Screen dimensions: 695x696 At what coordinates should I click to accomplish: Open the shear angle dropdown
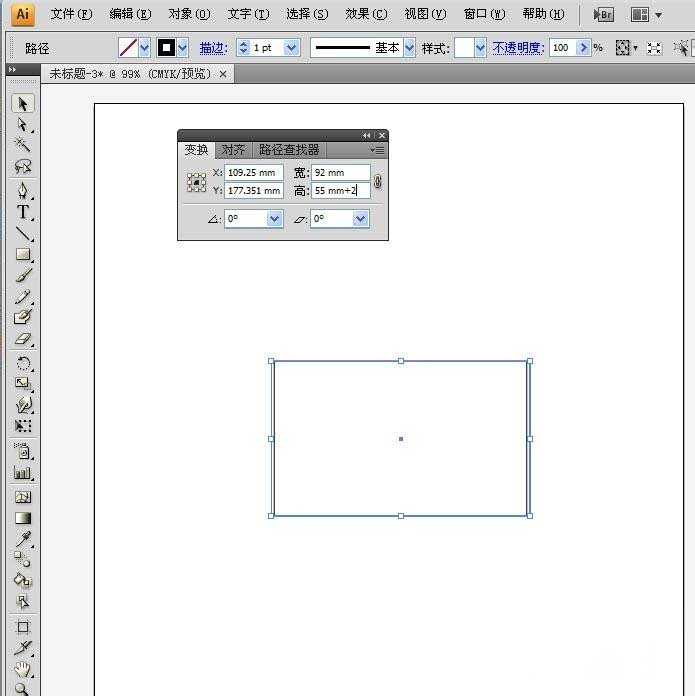(361, 219)
